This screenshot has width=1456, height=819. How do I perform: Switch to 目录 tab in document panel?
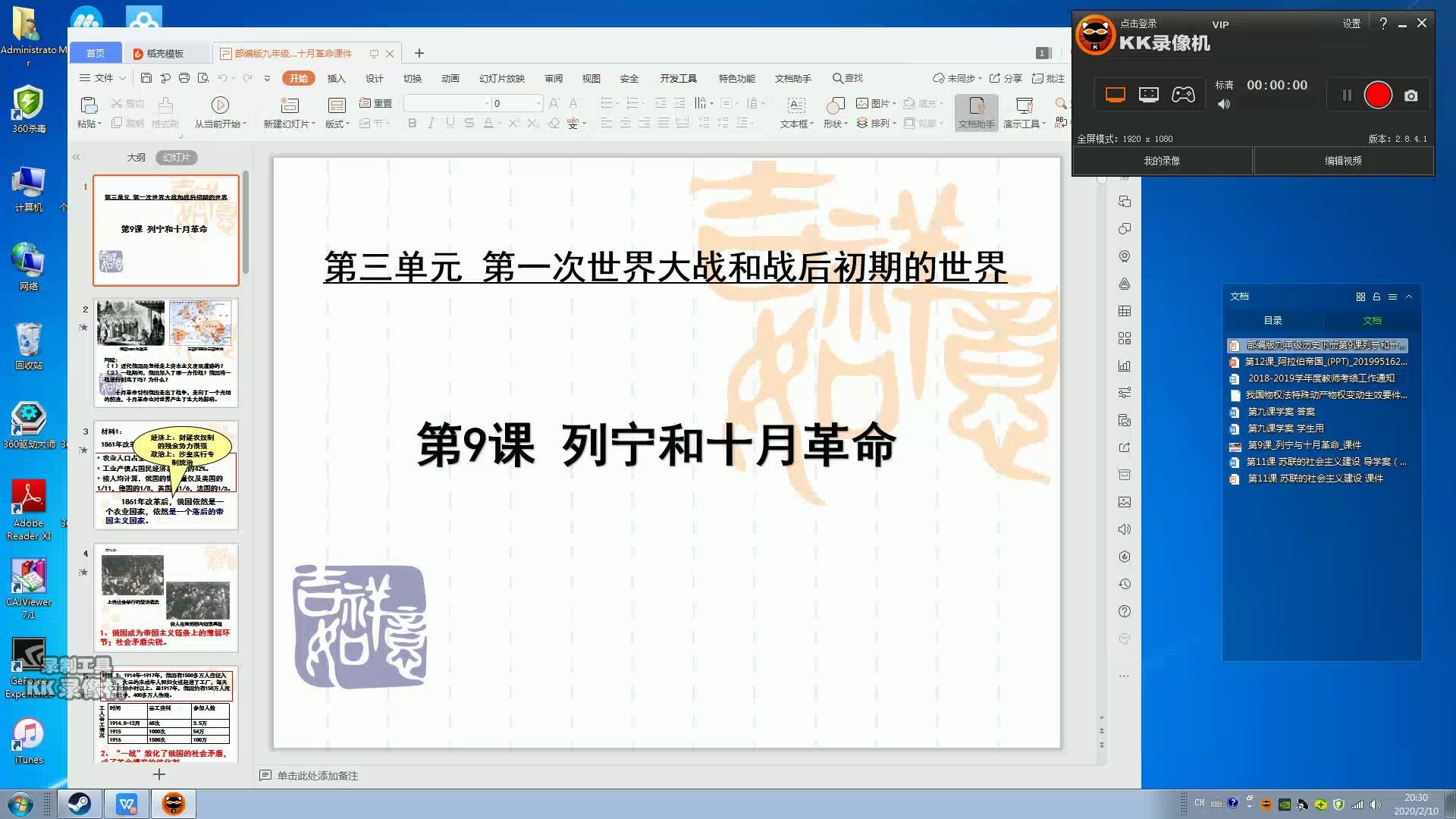click(x=1274, y=320)
